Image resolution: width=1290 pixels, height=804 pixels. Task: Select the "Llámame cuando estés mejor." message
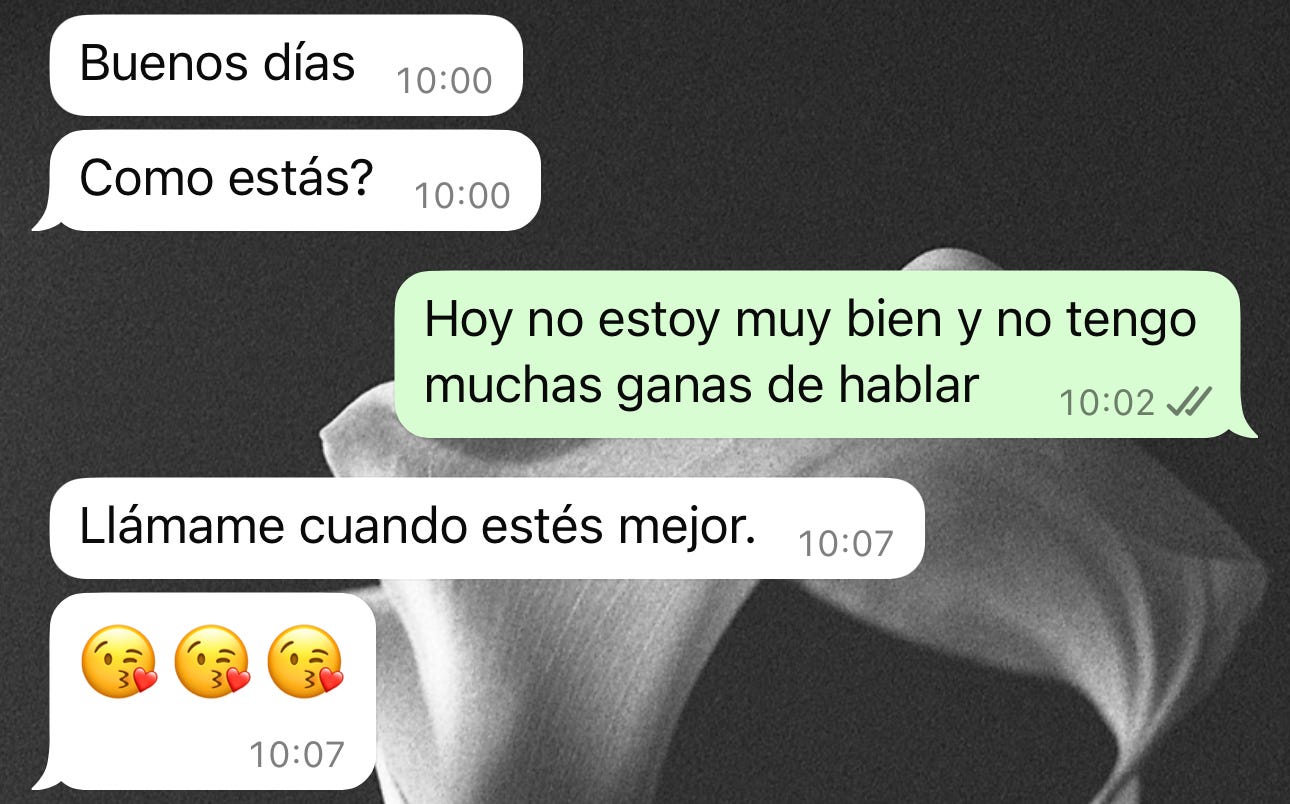point(487,528)
